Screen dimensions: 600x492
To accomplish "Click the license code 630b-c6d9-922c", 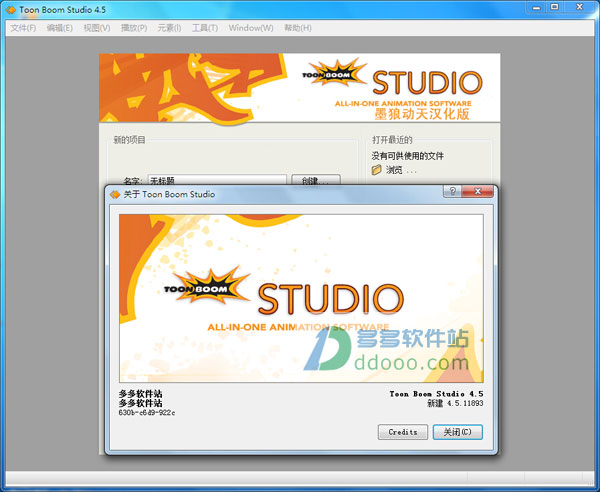I will (x=147, y=412).
